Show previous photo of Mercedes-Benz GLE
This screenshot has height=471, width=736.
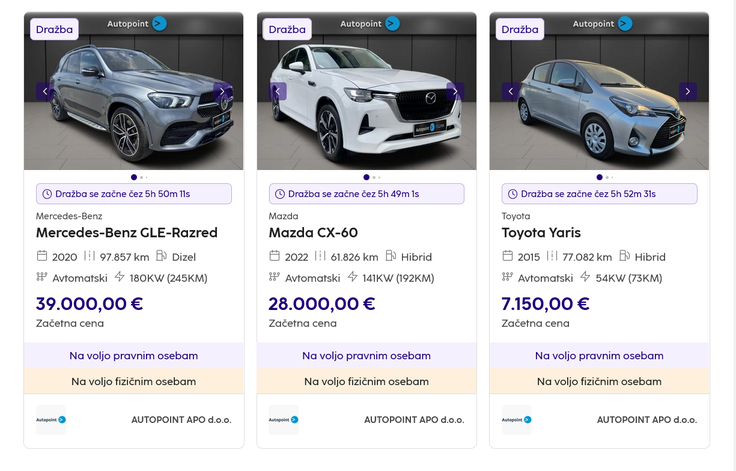click(44, 91)
